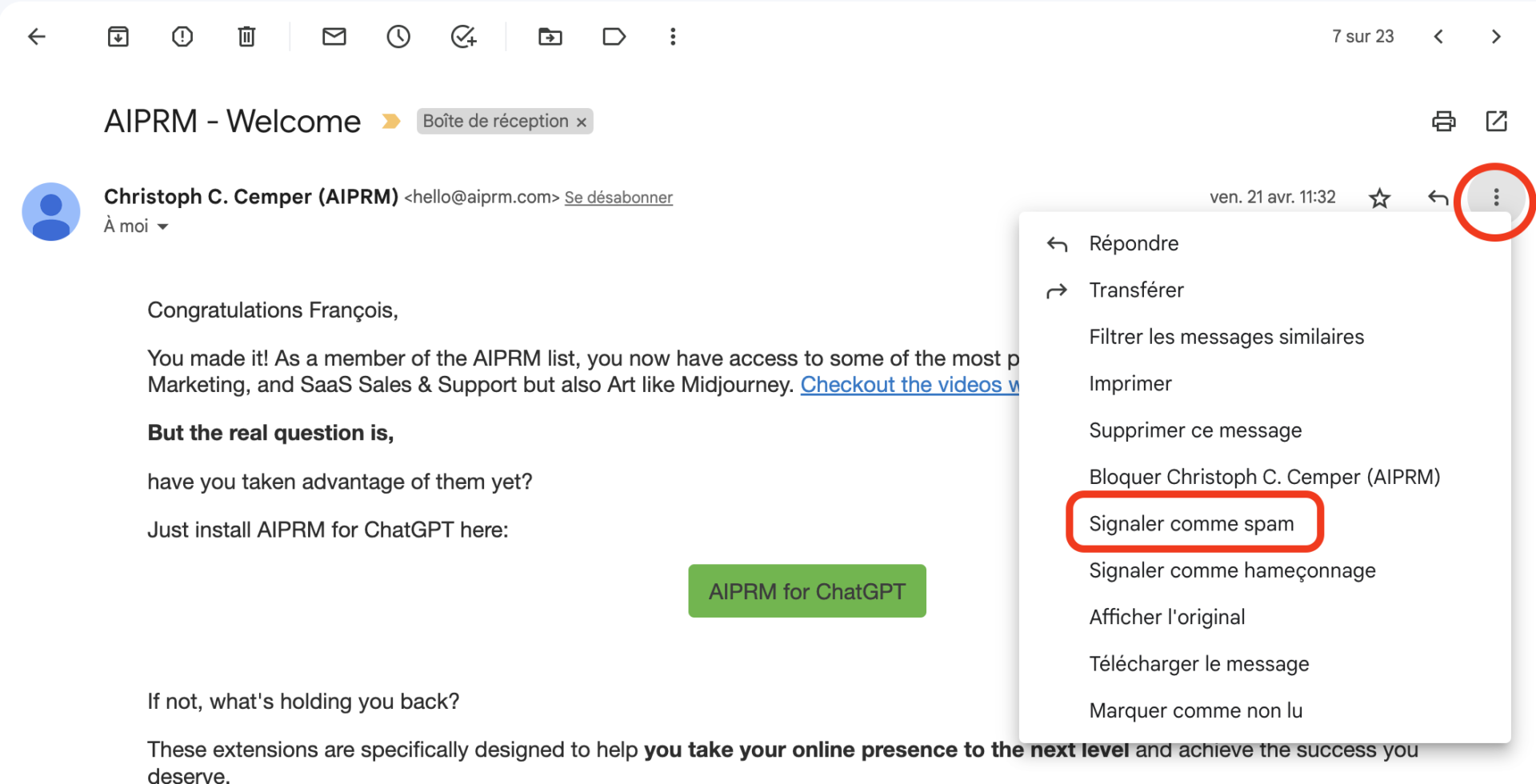The width and height of the screenshot is (1536, 784).
Task: Click the reply arrow beside the star
Action: click(1438, 198)
